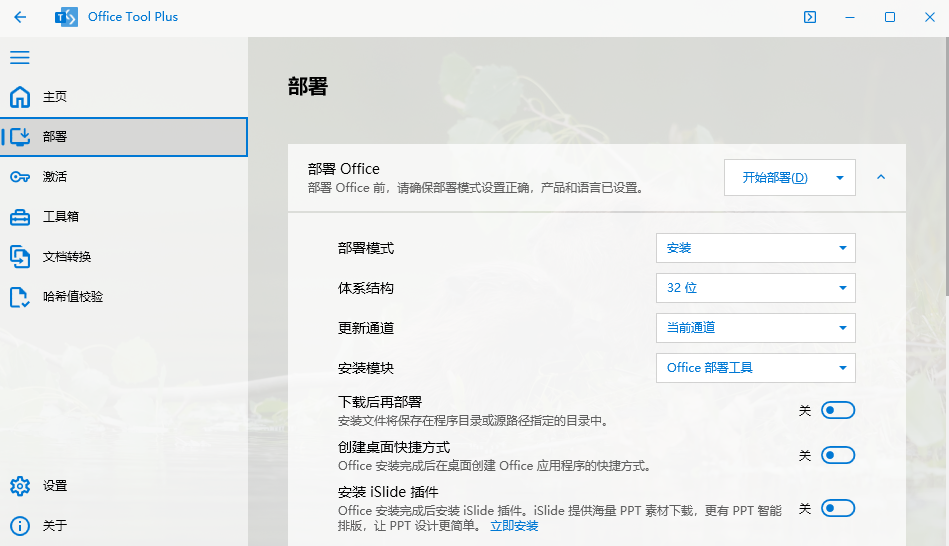The image size is (949, 546).
Task: Click the gear icon for 设置
Action: (19, 485)
